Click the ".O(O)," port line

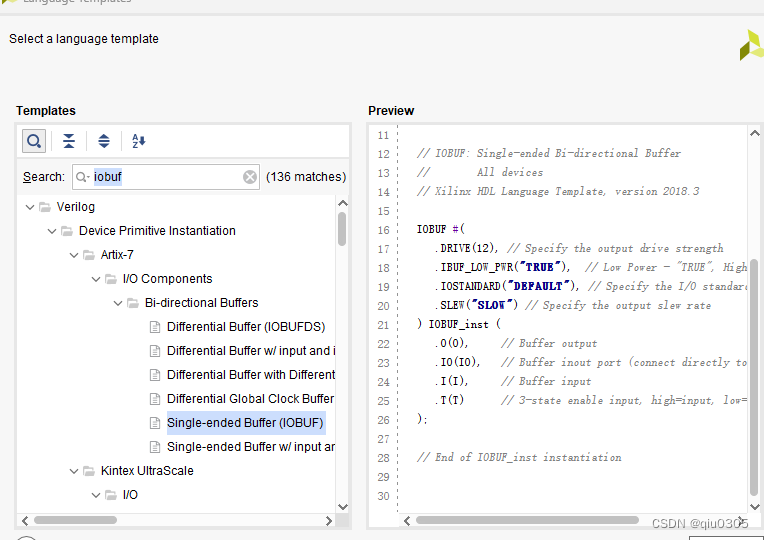[x=451, y=344]
